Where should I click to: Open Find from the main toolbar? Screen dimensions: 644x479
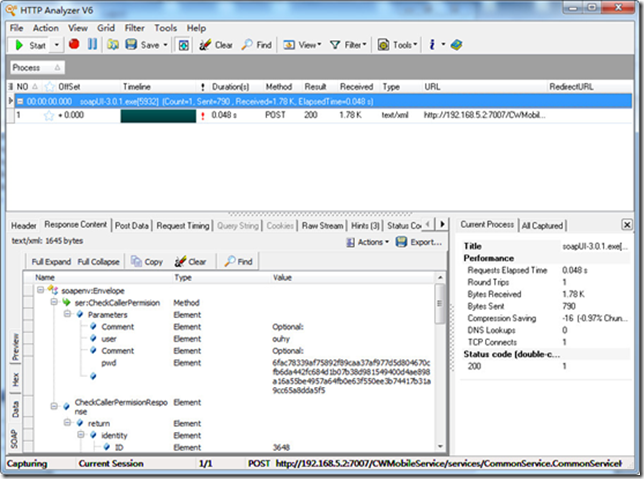pos(257,45)
